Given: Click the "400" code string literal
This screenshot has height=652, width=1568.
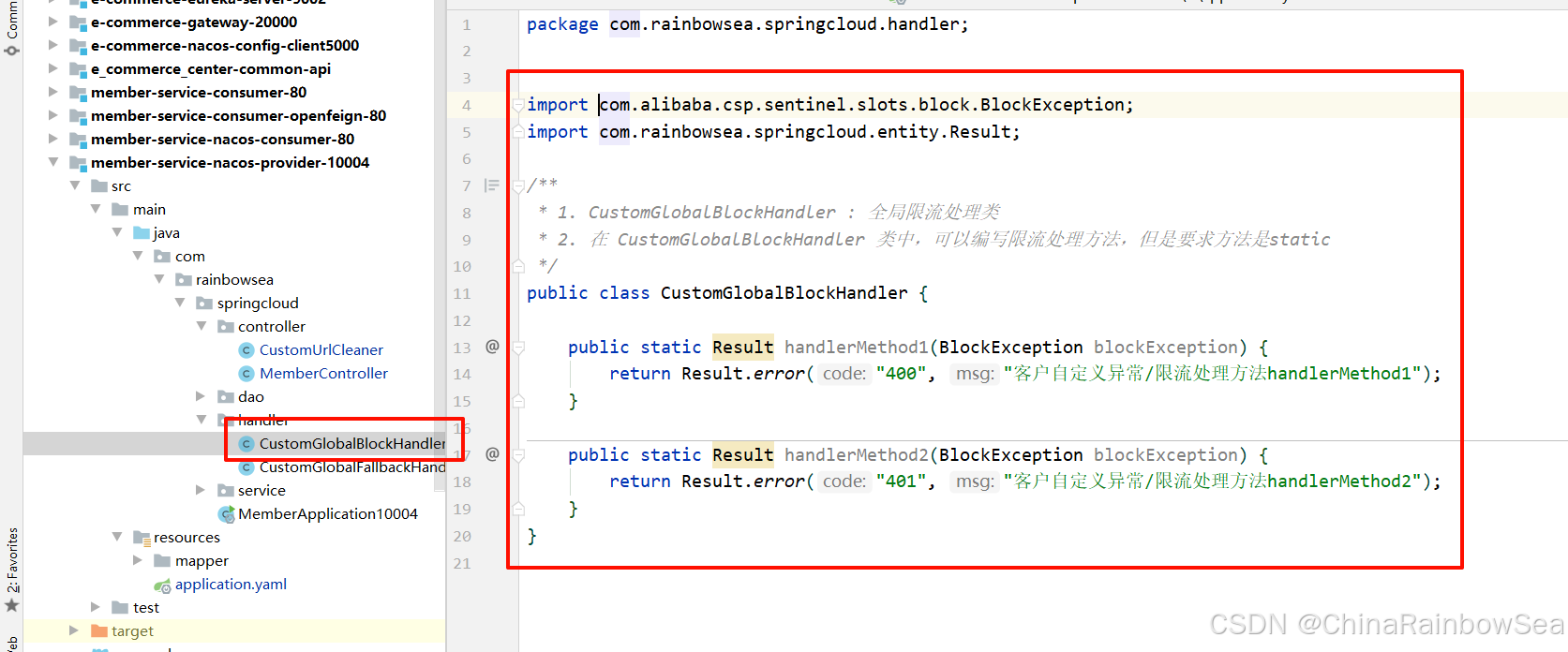Looking at the screenshot, I should 902,374.
